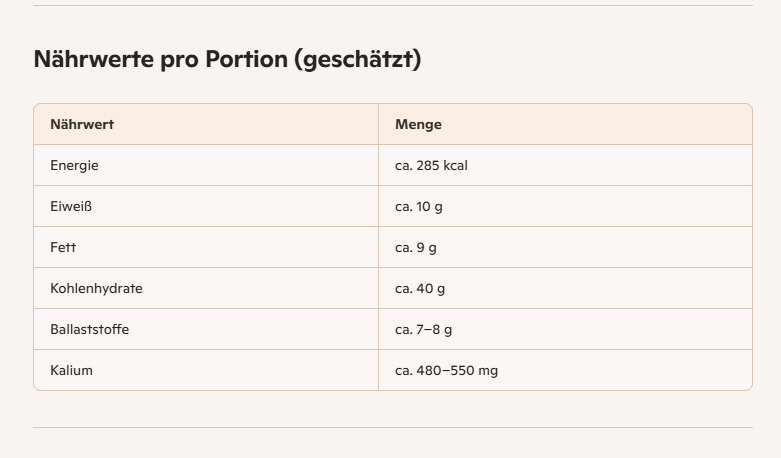781x458 pixels.
Task: Select the "ca. 40 g" value
Action: pos(420,289)
